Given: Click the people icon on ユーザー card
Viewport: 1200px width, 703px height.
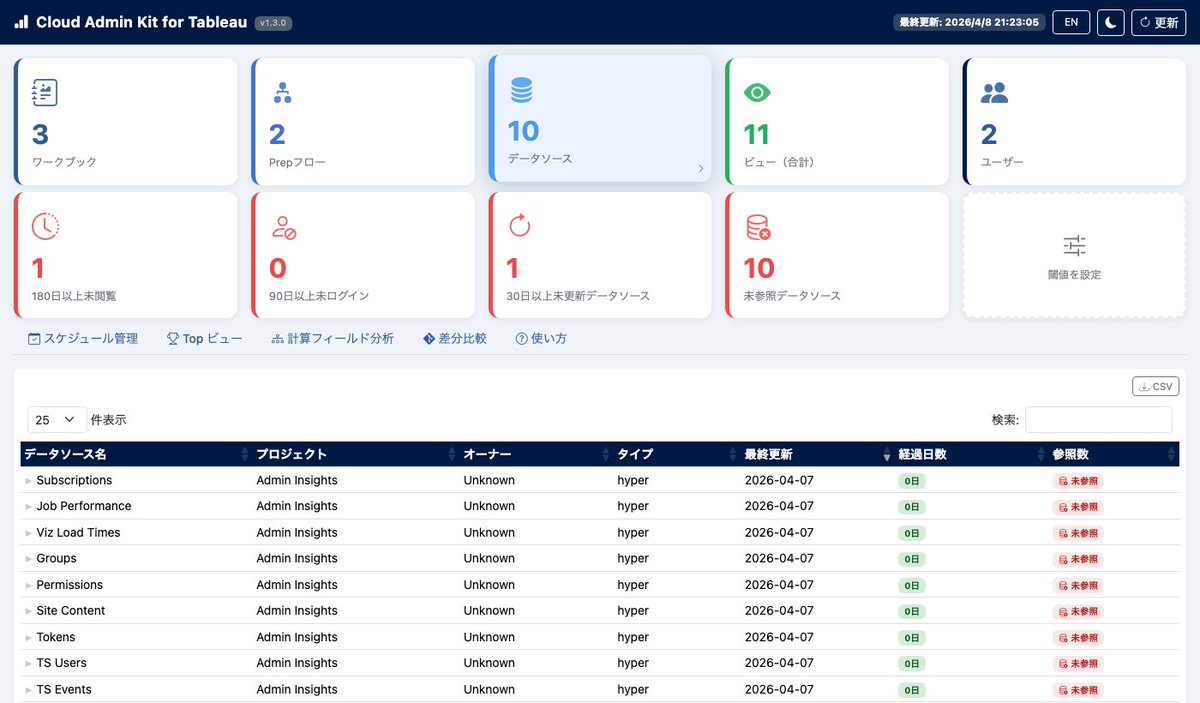Looking at the screenshot, I should coord(995,93).
